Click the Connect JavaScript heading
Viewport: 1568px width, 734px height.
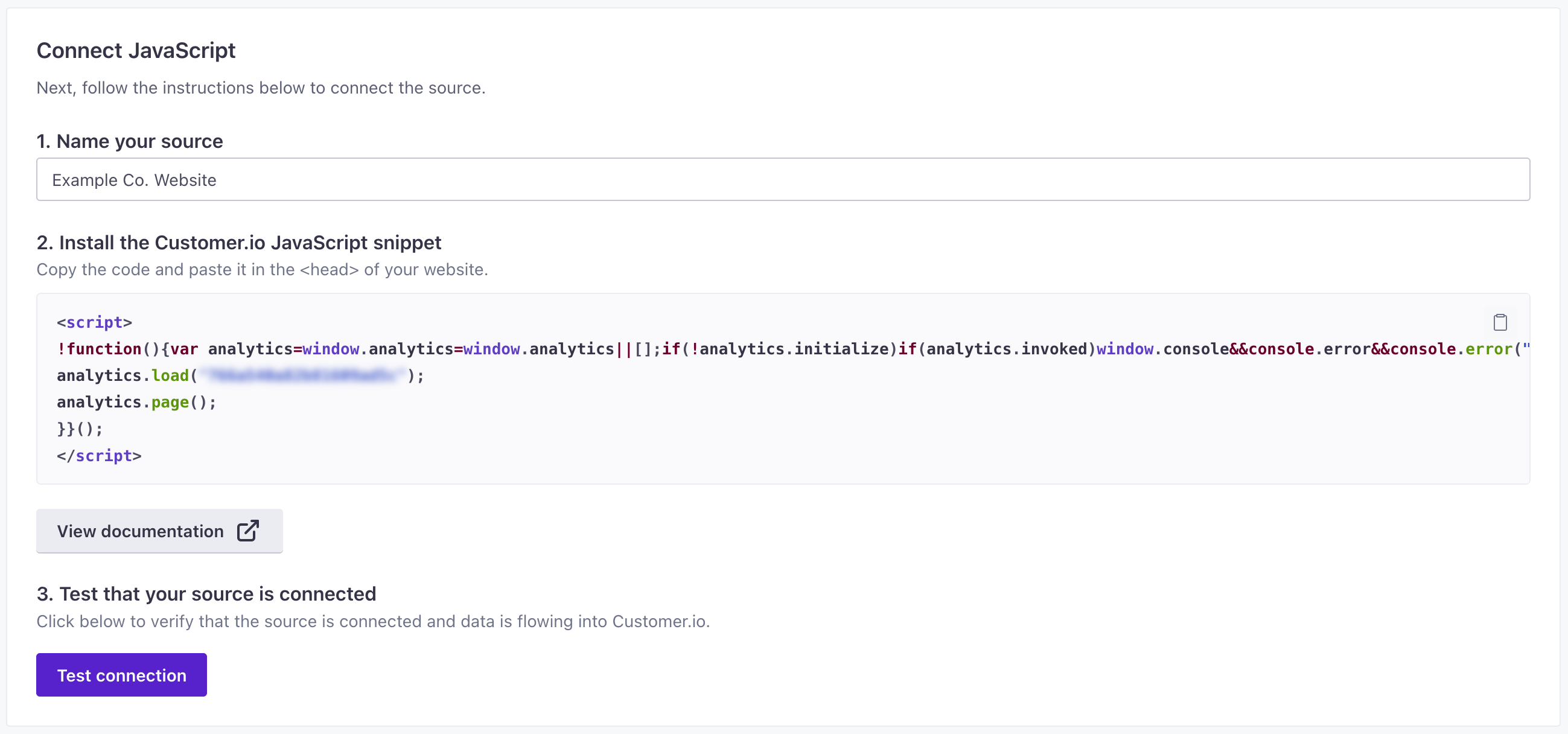pyautogui.click(x=136, y=51)
